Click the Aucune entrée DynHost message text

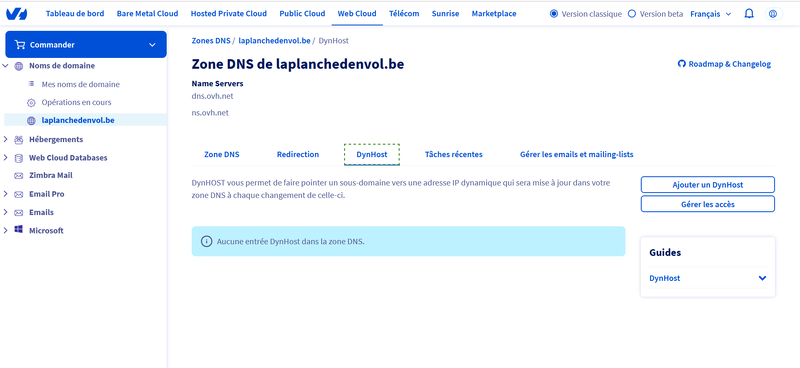point(290,241)
